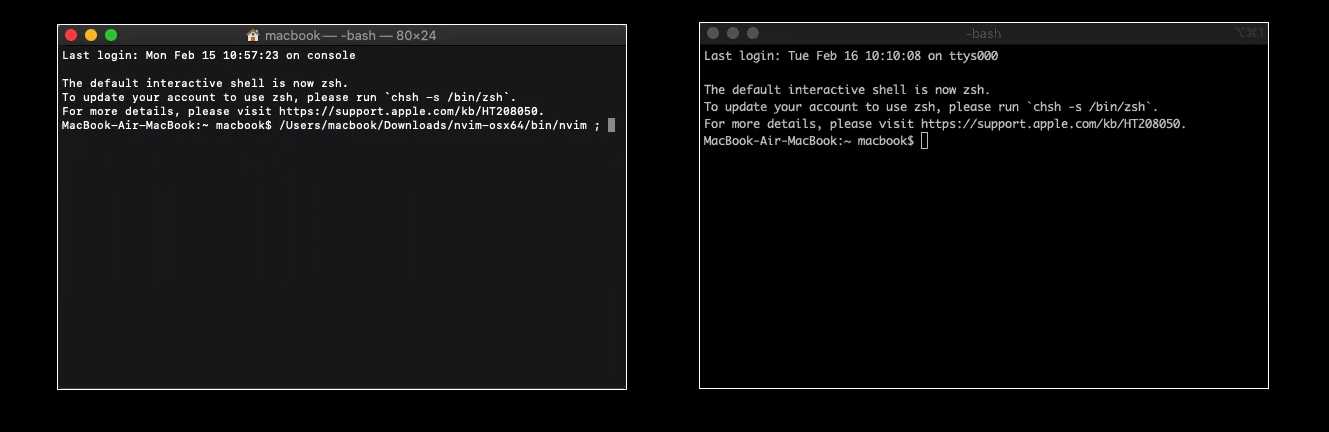Screen dimensions: 1329x432
Task: Click the hollow cursor at the inactive window's prompt
Action: pos(924,141)
